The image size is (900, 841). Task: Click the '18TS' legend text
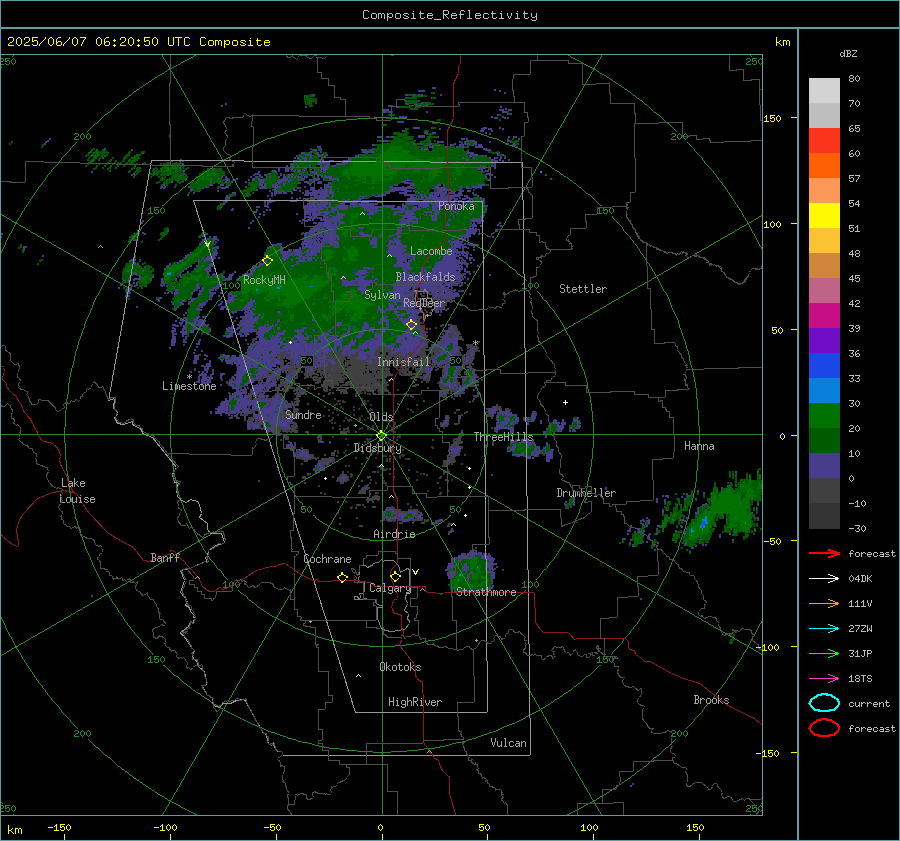860,679
